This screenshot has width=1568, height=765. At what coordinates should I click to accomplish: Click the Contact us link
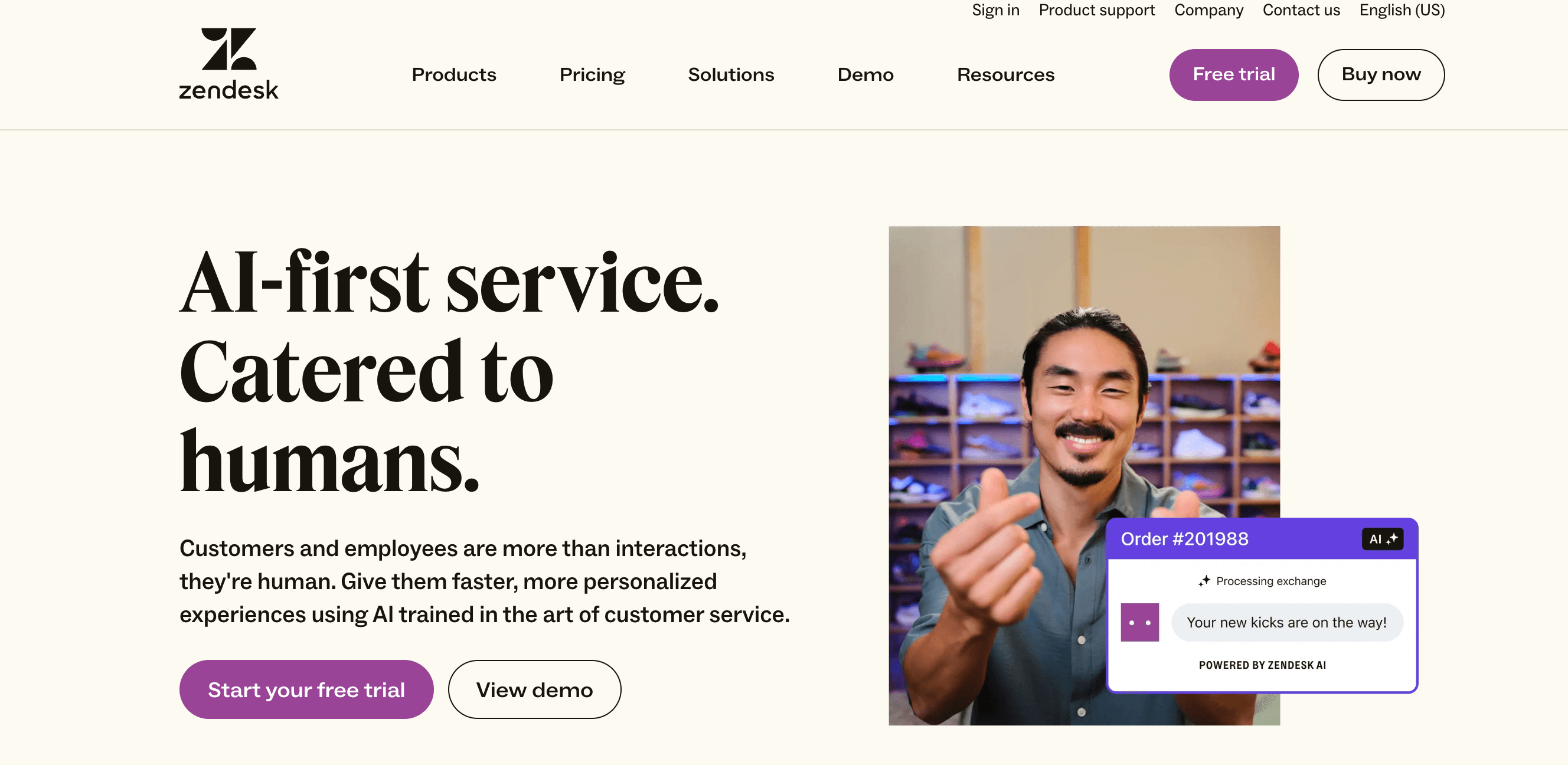1301,9
